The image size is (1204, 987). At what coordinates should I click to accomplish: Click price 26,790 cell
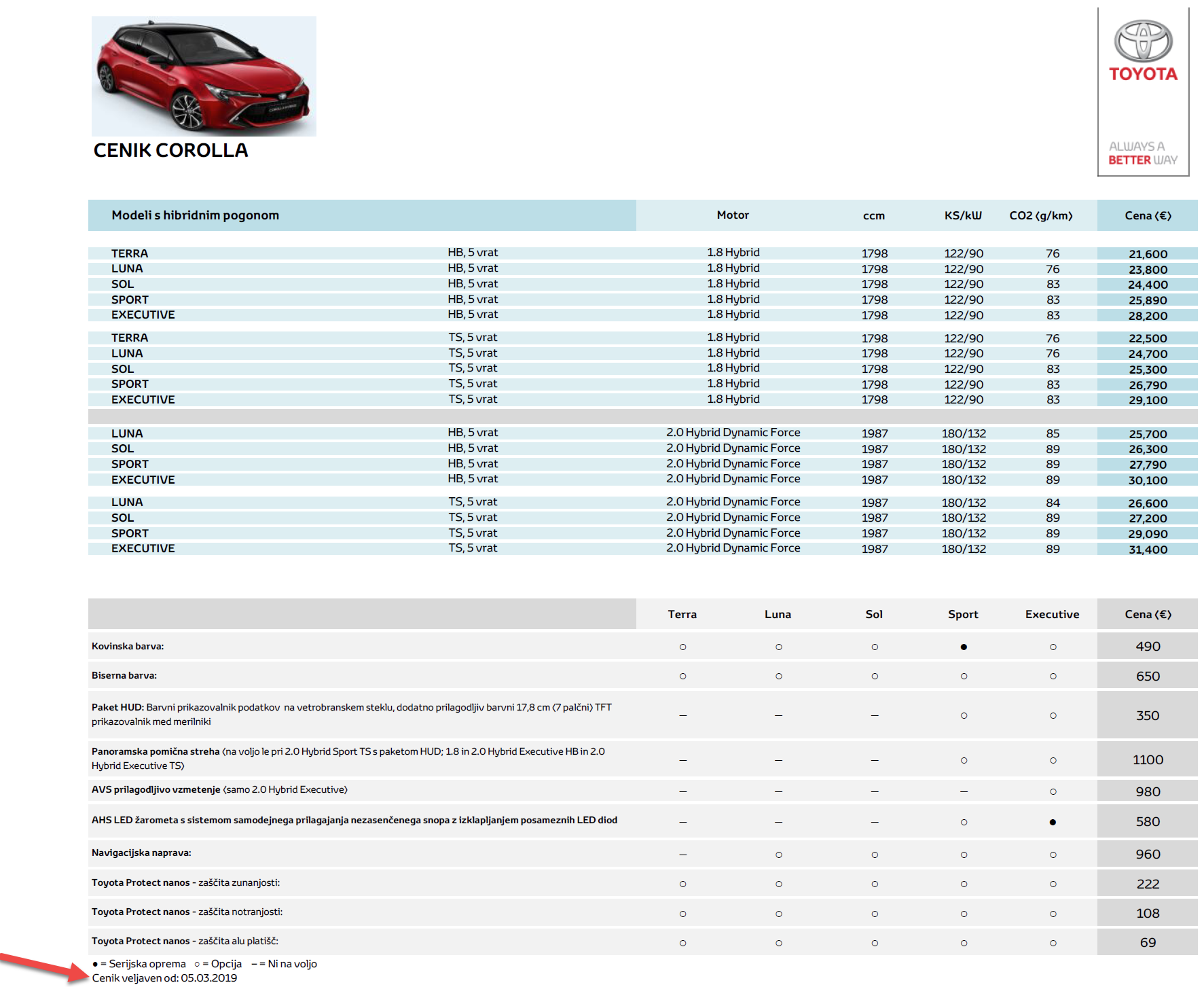point(1148,385)
